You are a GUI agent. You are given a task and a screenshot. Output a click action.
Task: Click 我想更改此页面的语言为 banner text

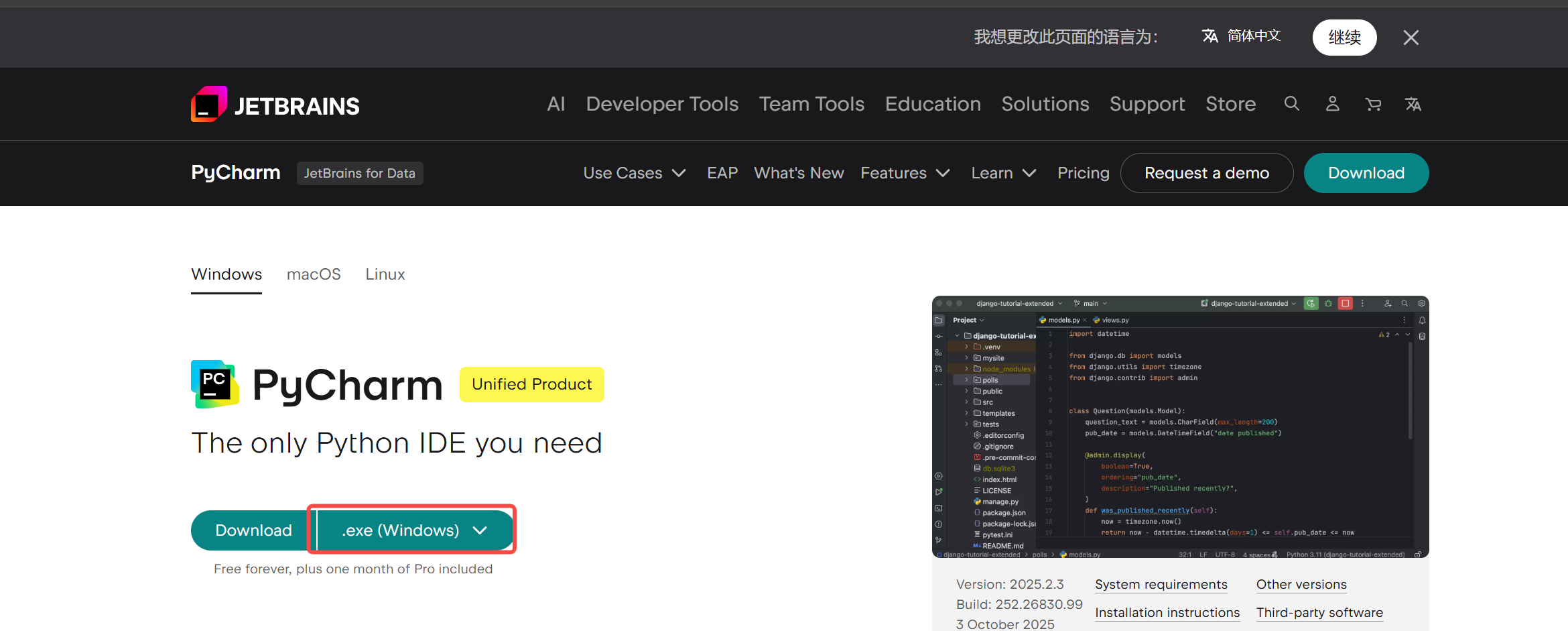click(x=1065, y=38)
